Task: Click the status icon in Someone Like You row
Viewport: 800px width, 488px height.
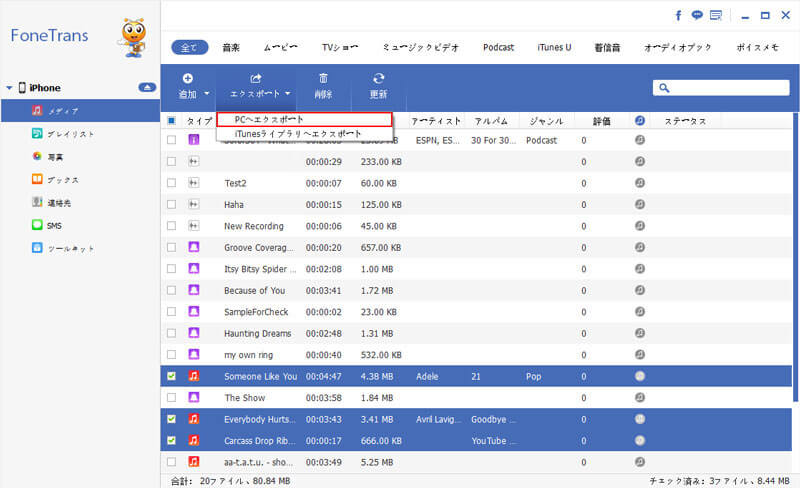Action: (640, 376)
